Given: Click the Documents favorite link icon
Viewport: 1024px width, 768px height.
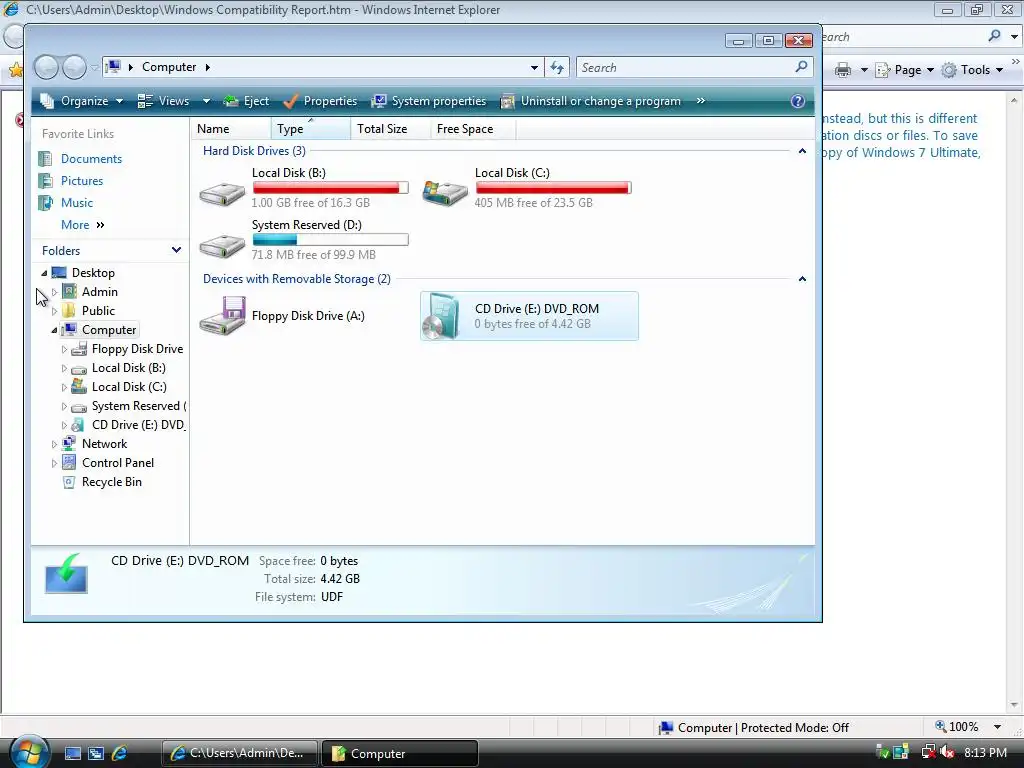Looking at the screenshot, I should (x=46, y=159).
